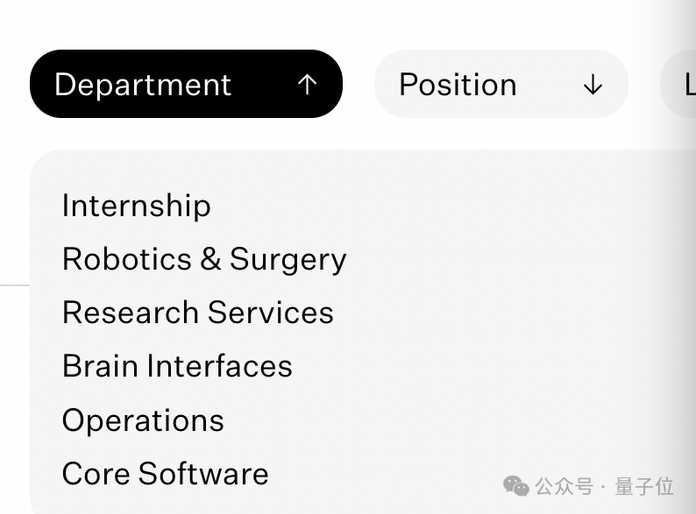Click the 公众号 watermark text

point(564,486)
